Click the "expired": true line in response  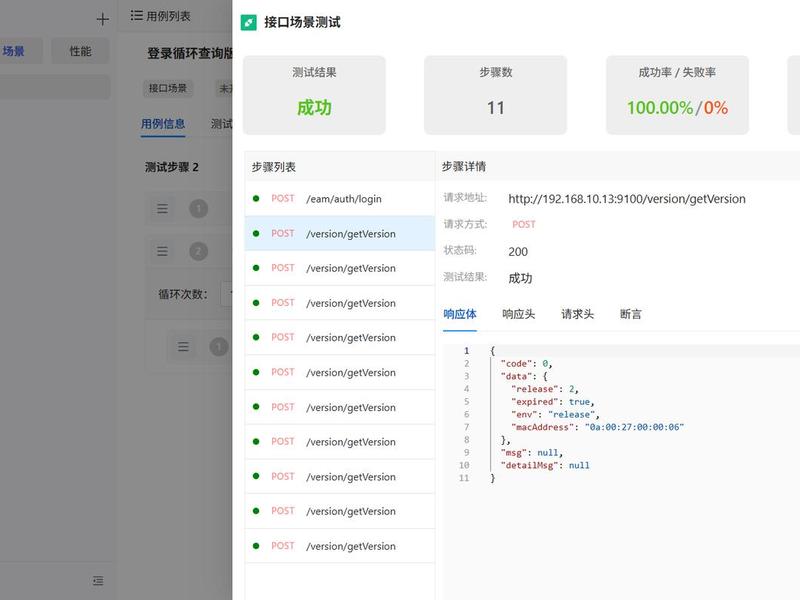click(553, 402)
